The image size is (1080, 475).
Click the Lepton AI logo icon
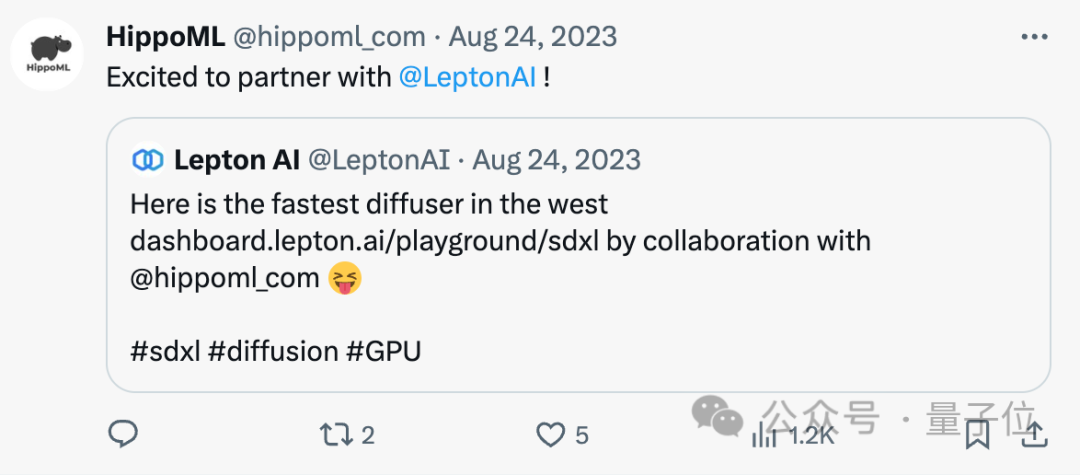click(x=147, y=160)
